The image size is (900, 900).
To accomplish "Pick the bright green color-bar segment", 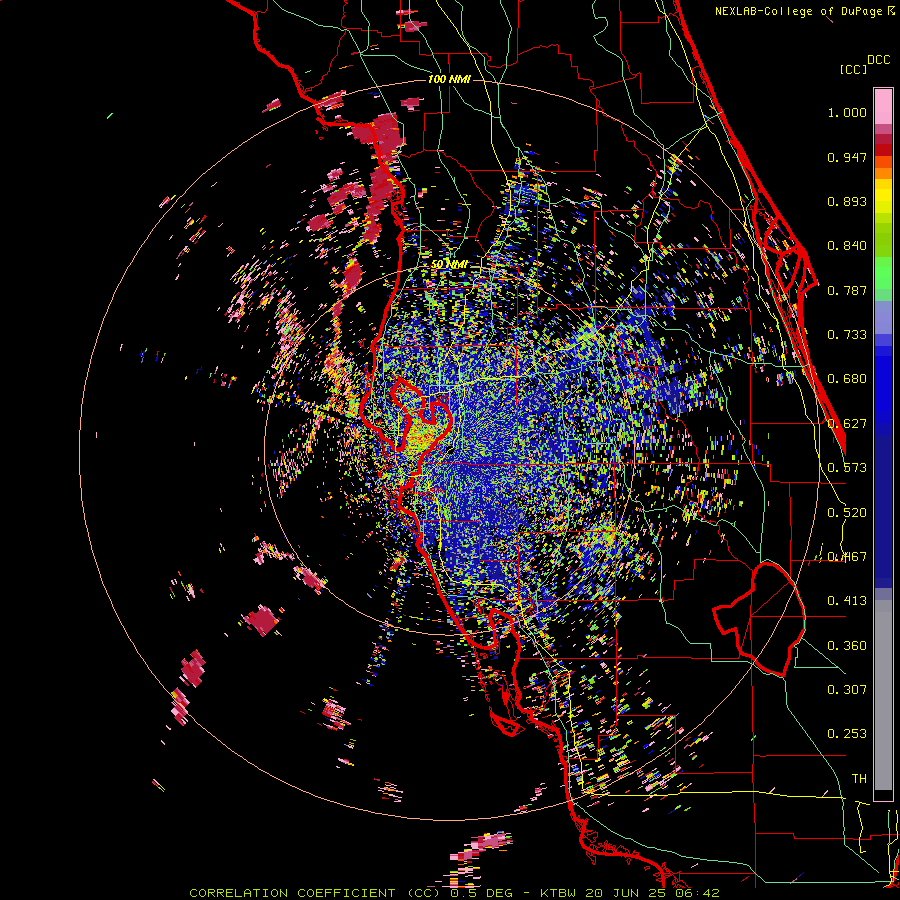I will click(883, 273).
